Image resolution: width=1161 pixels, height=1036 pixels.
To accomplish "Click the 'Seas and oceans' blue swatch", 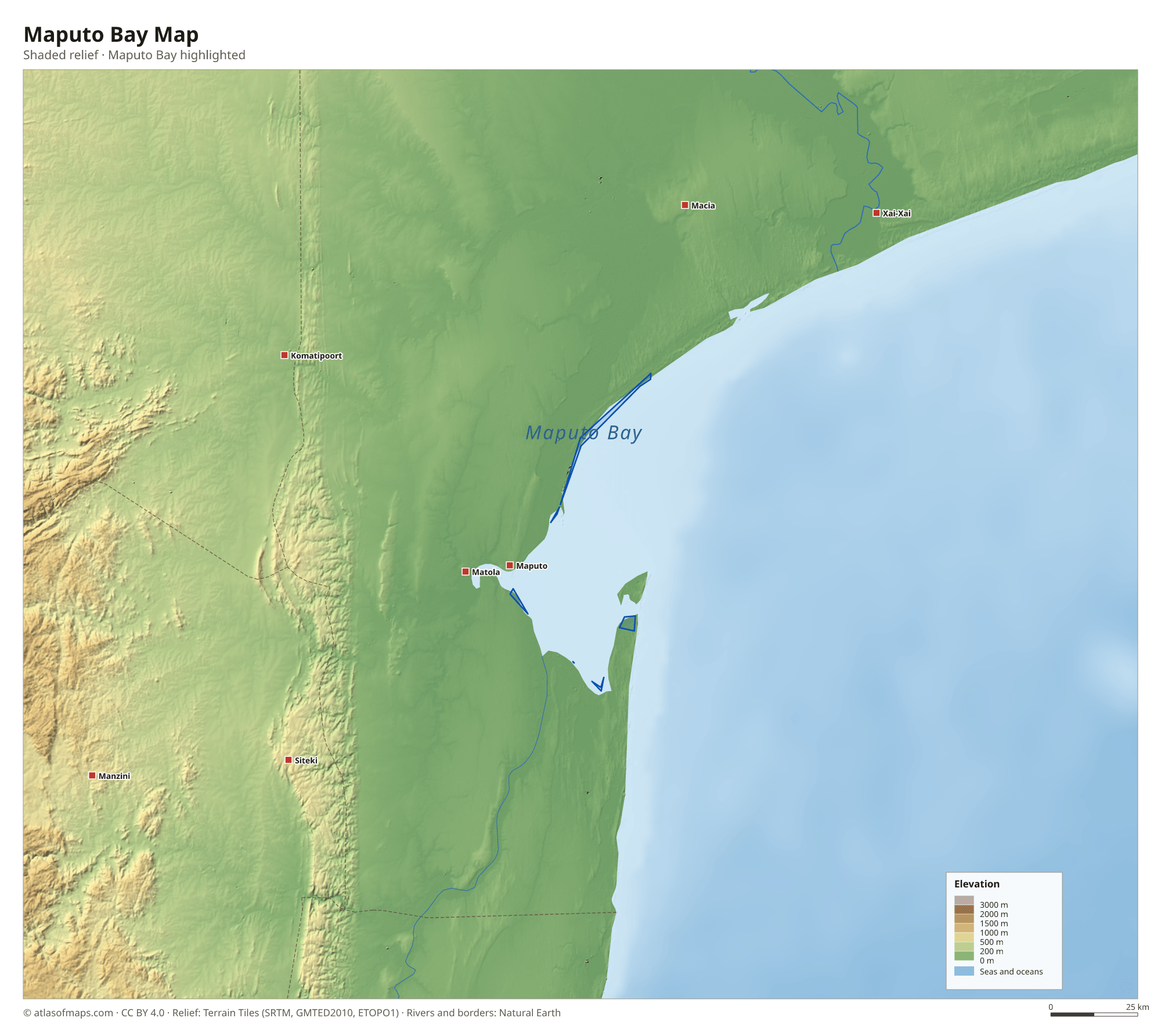I will click(x=964, y=971).
